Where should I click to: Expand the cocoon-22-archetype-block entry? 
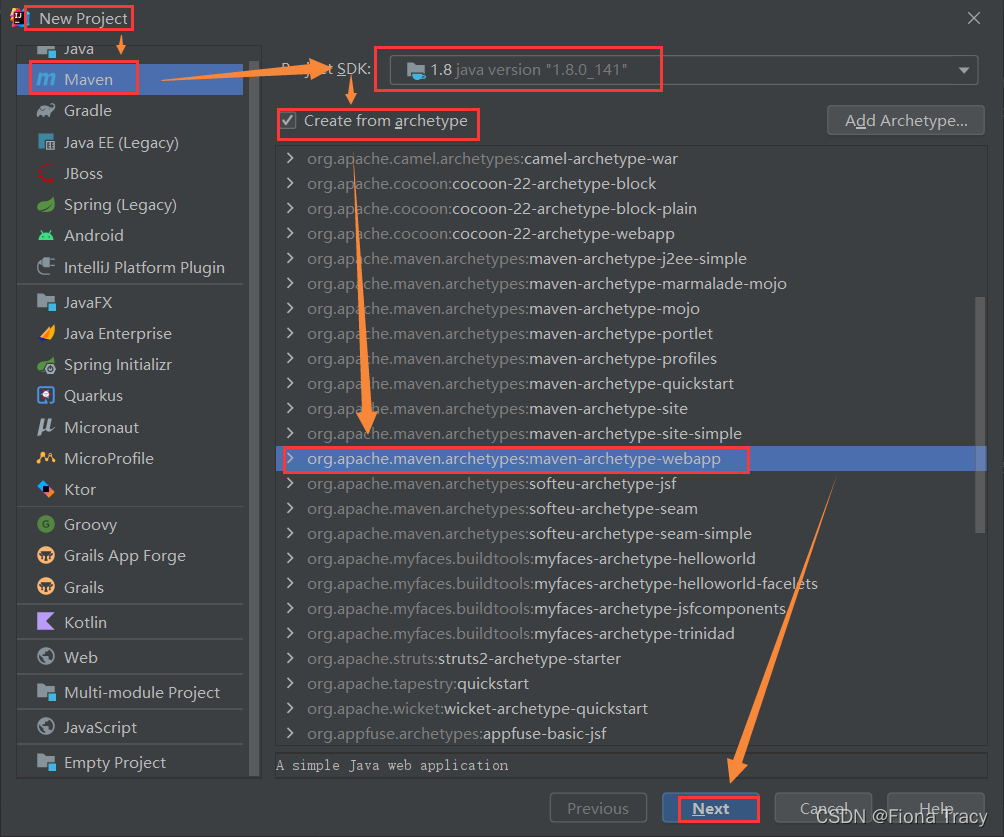tap(290, 183)
